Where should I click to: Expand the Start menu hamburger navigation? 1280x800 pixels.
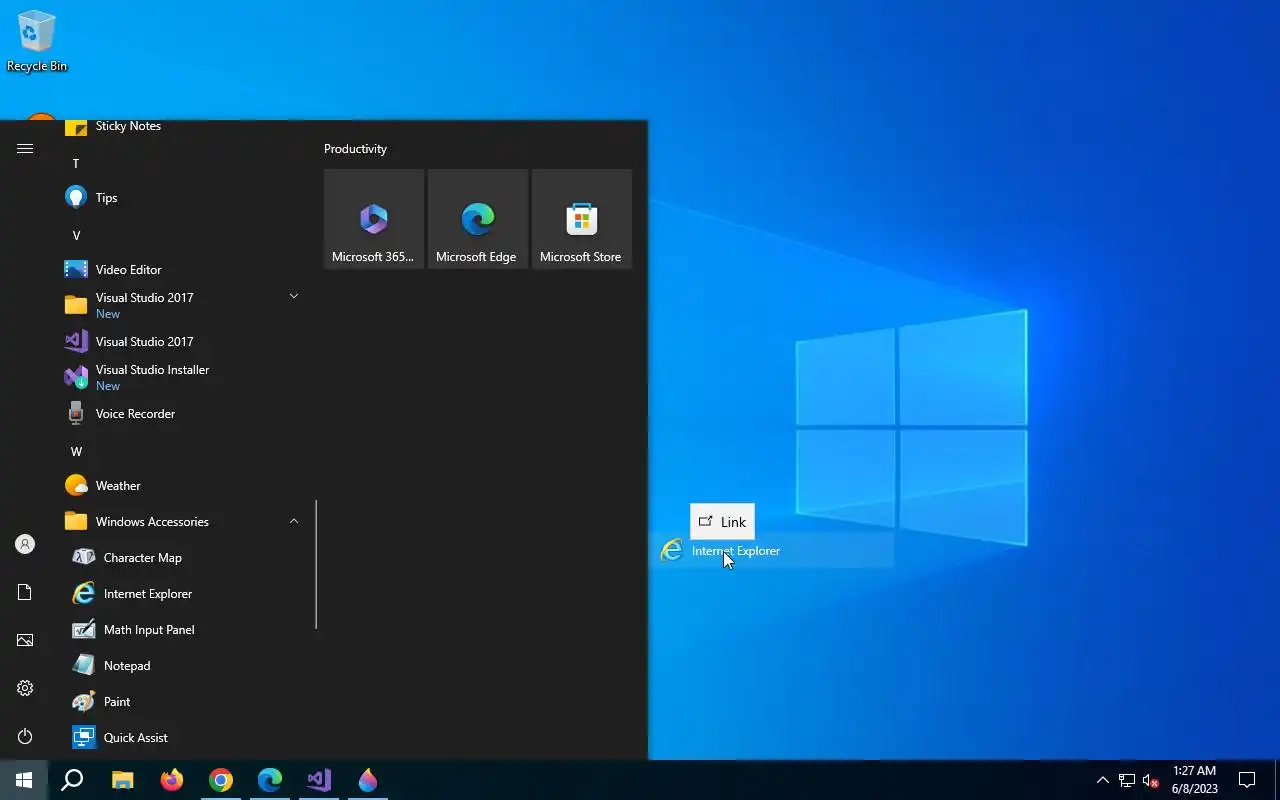(x=25, y=148)
